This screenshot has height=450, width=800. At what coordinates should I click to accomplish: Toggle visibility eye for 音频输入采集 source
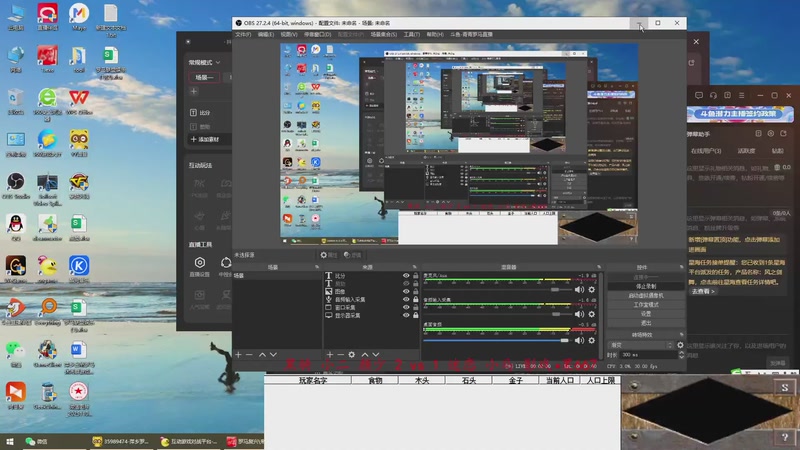[406, 299]
